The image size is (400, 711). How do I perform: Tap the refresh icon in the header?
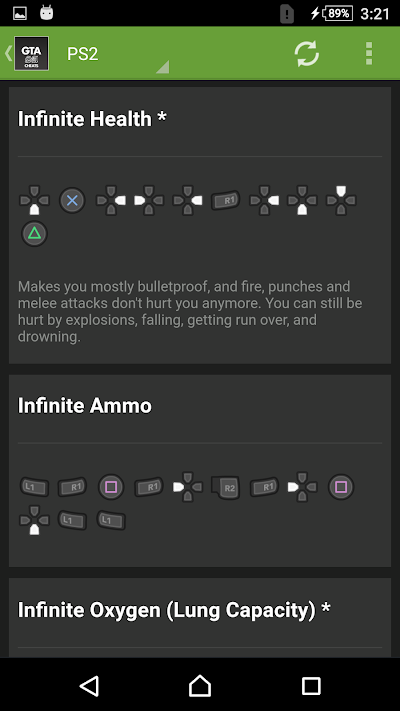point(307,54)
